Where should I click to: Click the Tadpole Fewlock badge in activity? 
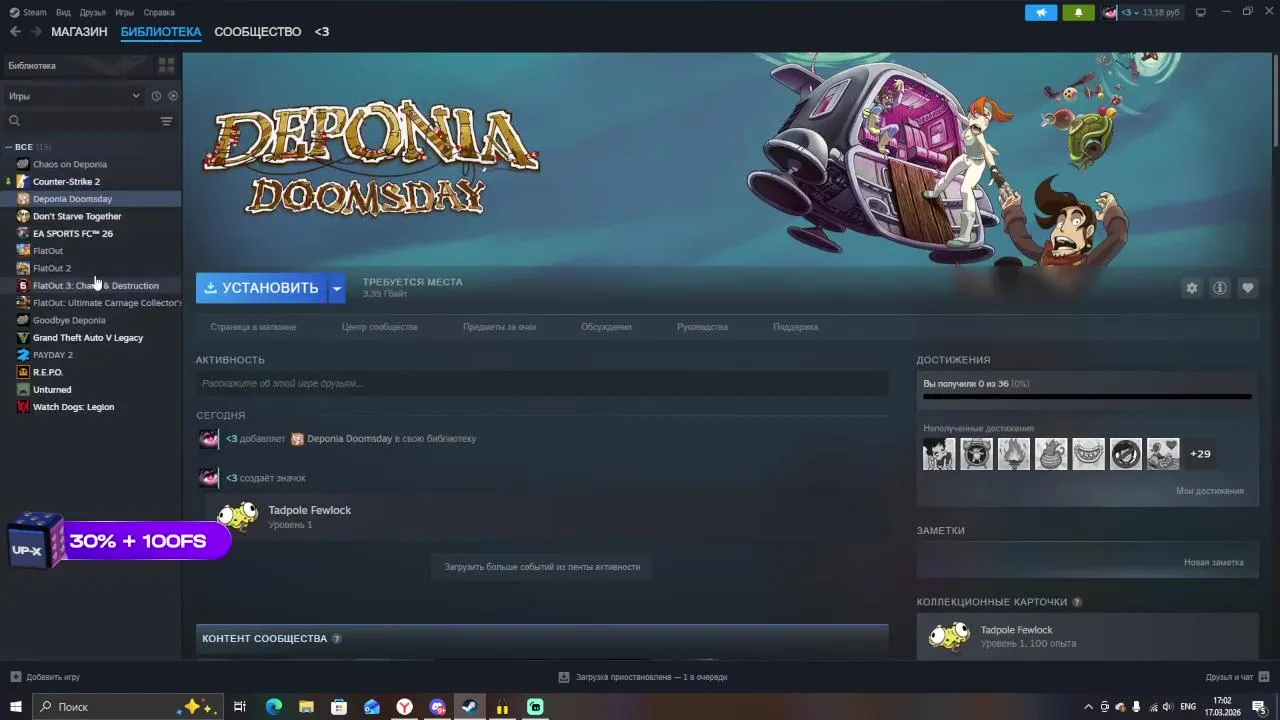pyautogui.click(x=238, y=516)
